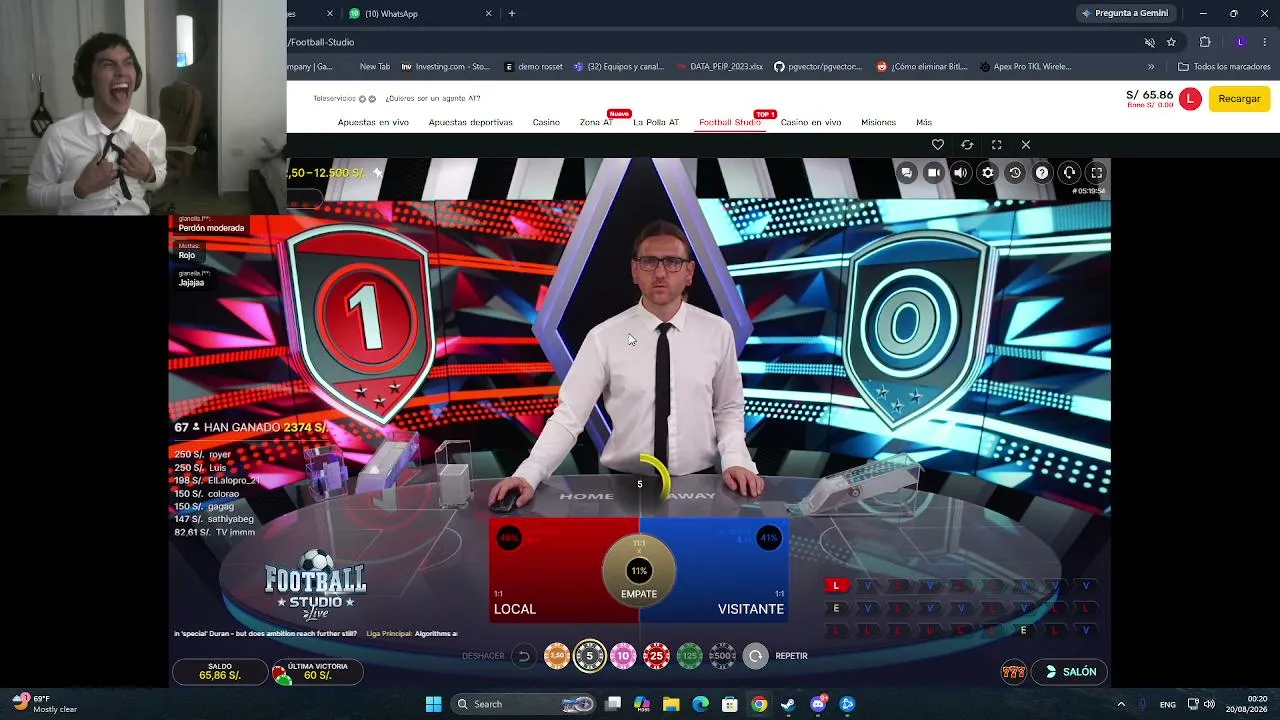Image resolution: width=1280 pixels, height=720 pixels.
Task: Open Casino en vivo menu item
Action: tap(811, 122)
